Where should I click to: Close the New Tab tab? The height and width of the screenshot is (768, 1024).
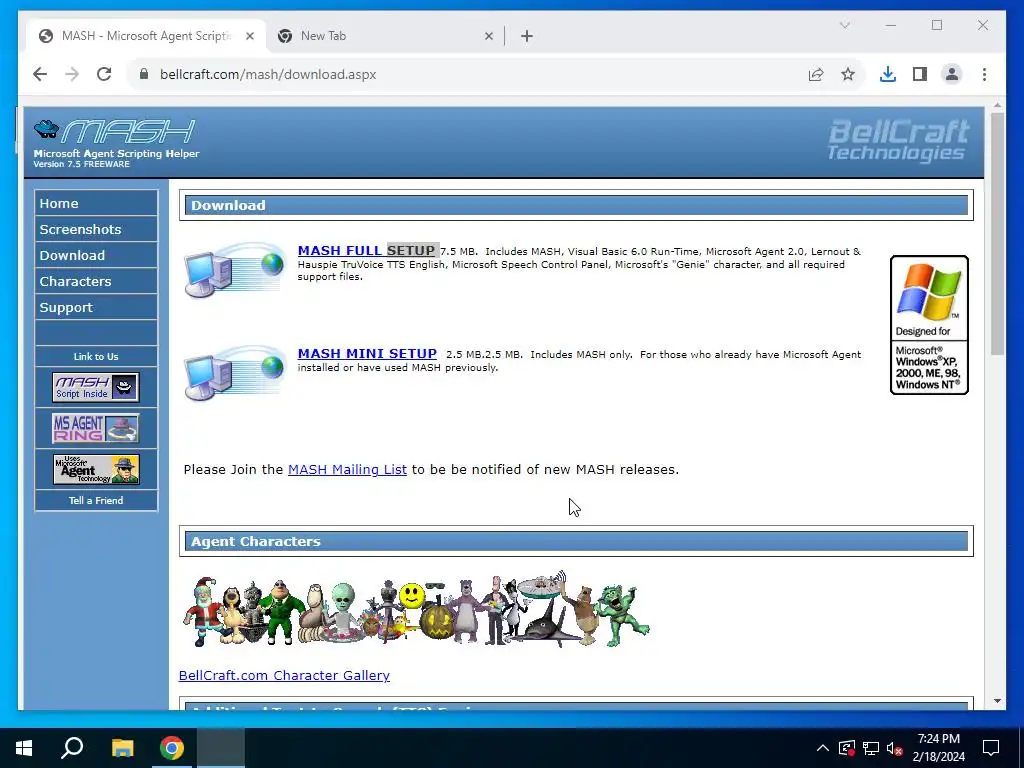tap(488, 37)
